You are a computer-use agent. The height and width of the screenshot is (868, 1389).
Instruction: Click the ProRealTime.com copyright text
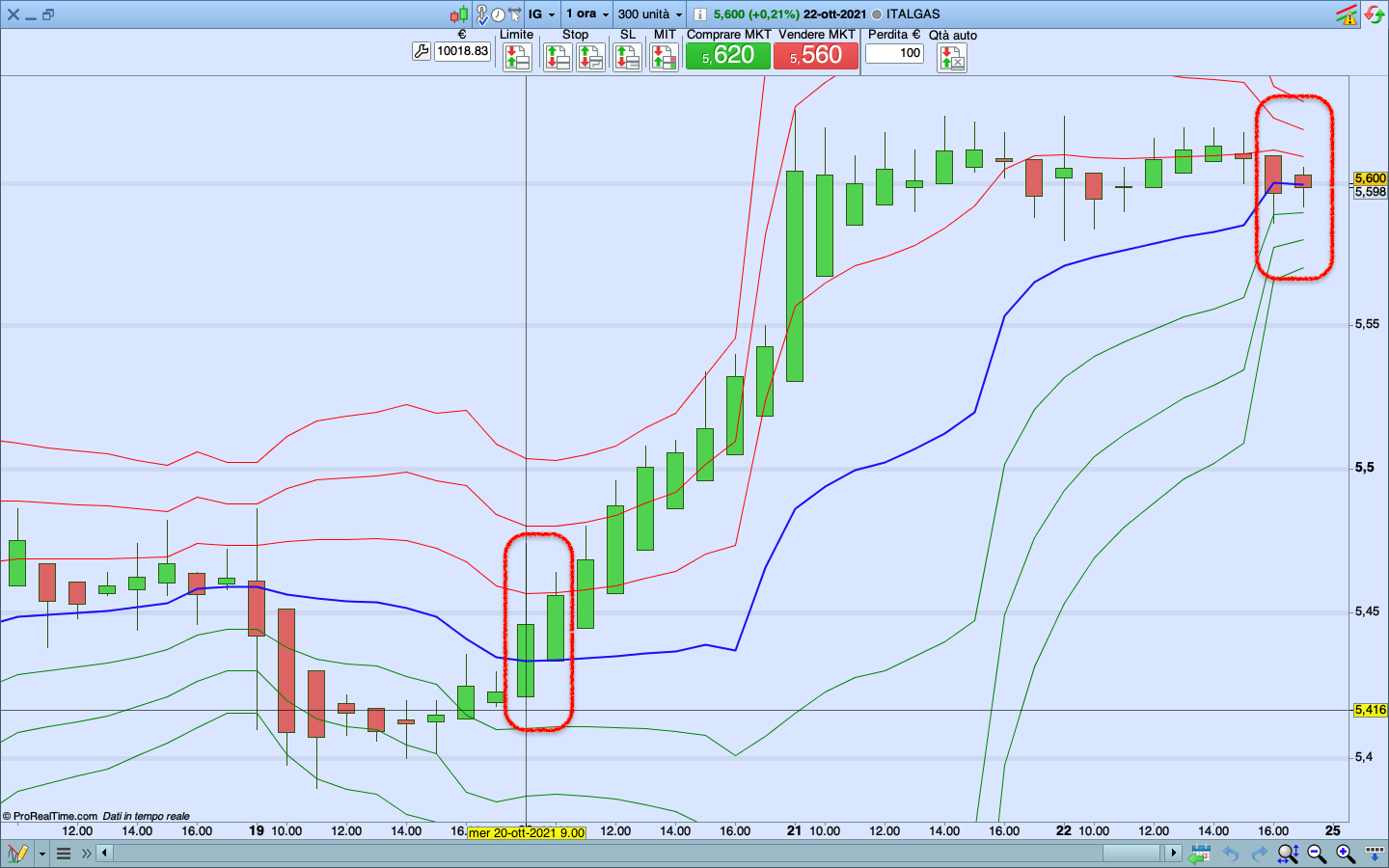pyautogui.click(x=50, y=816)
